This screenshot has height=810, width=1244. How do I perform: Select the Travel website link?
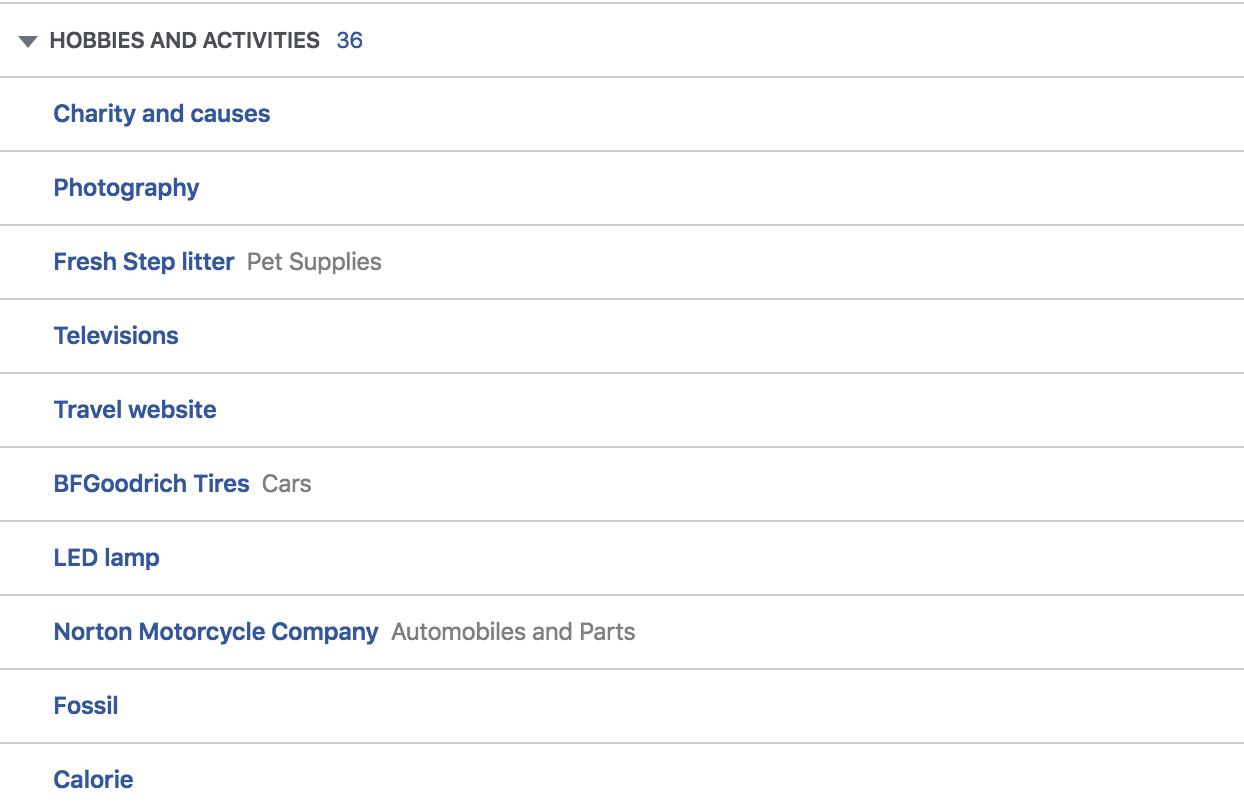coord(135,410)
